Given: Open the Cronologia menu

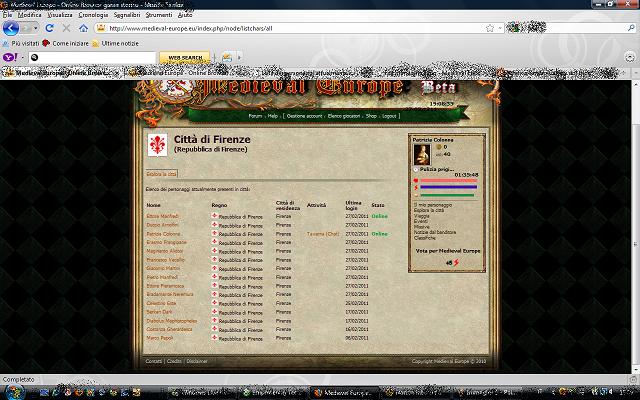Looking at the screenshot, I should click(93, 16).
